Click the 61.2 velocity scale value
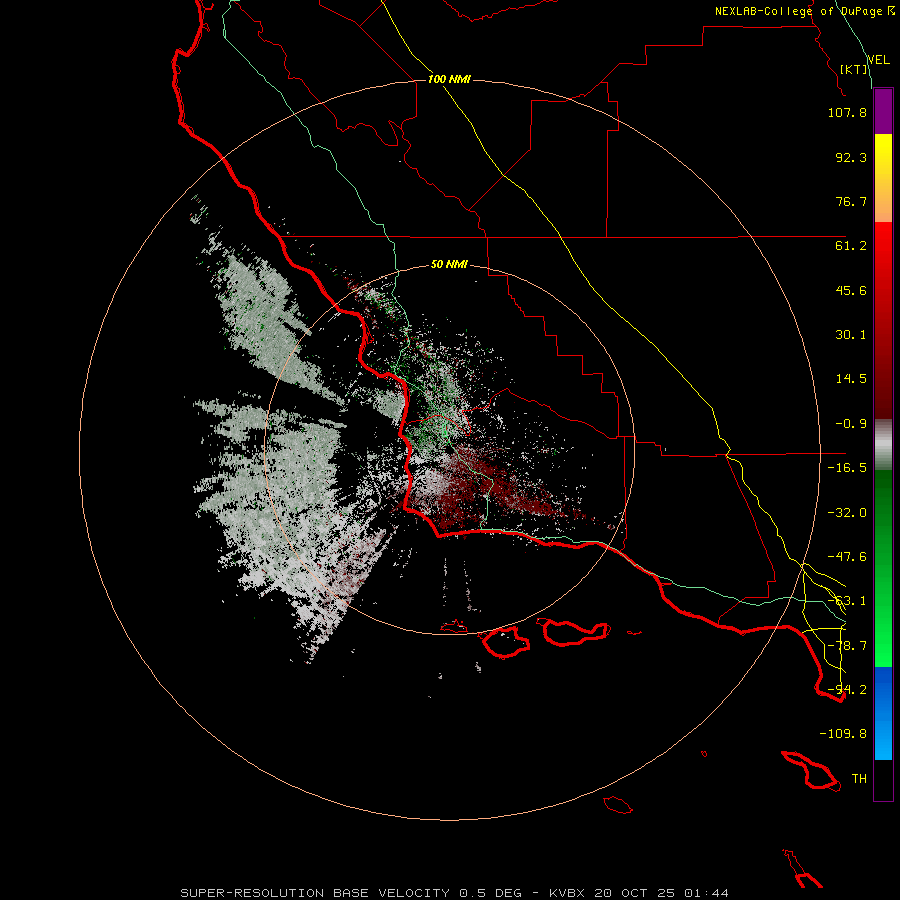This screenshot has height=900, width=900. tap(851, 246)
